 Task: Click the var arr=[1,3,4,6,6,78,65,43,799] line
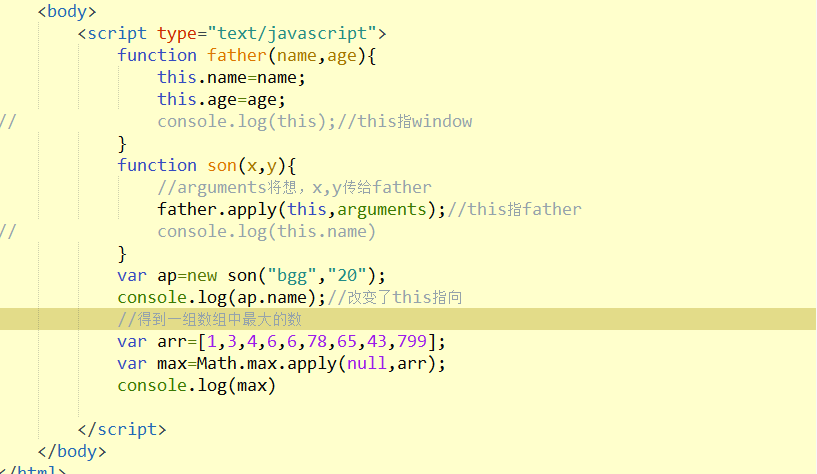click(281, 342)
